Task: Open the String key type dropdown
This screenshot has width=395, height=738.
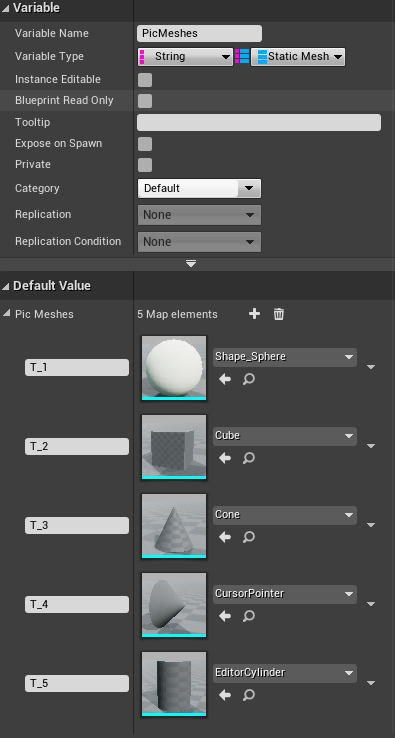Action: (x=185, y=56)
